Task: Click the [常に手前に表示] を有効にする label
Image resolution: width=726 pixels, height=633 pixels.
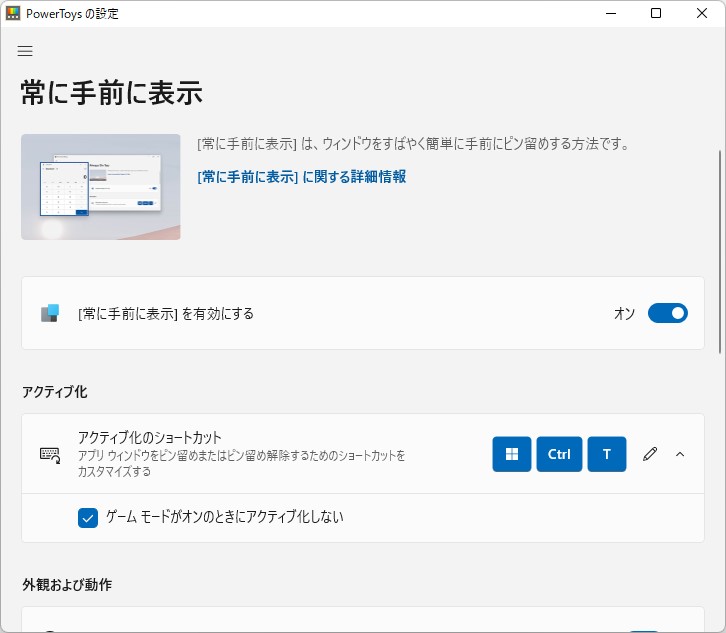Action: [166, 314]
